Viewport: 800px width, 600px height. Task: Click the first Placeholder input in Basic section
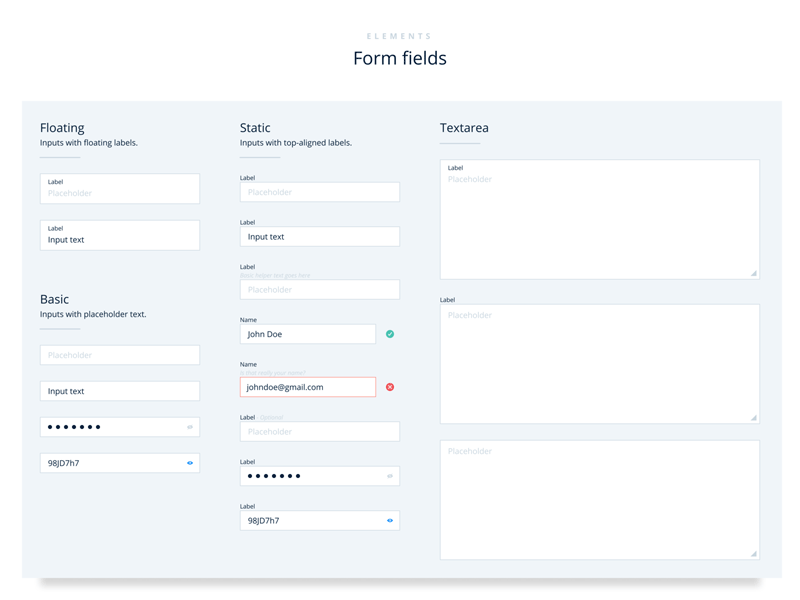119,355
